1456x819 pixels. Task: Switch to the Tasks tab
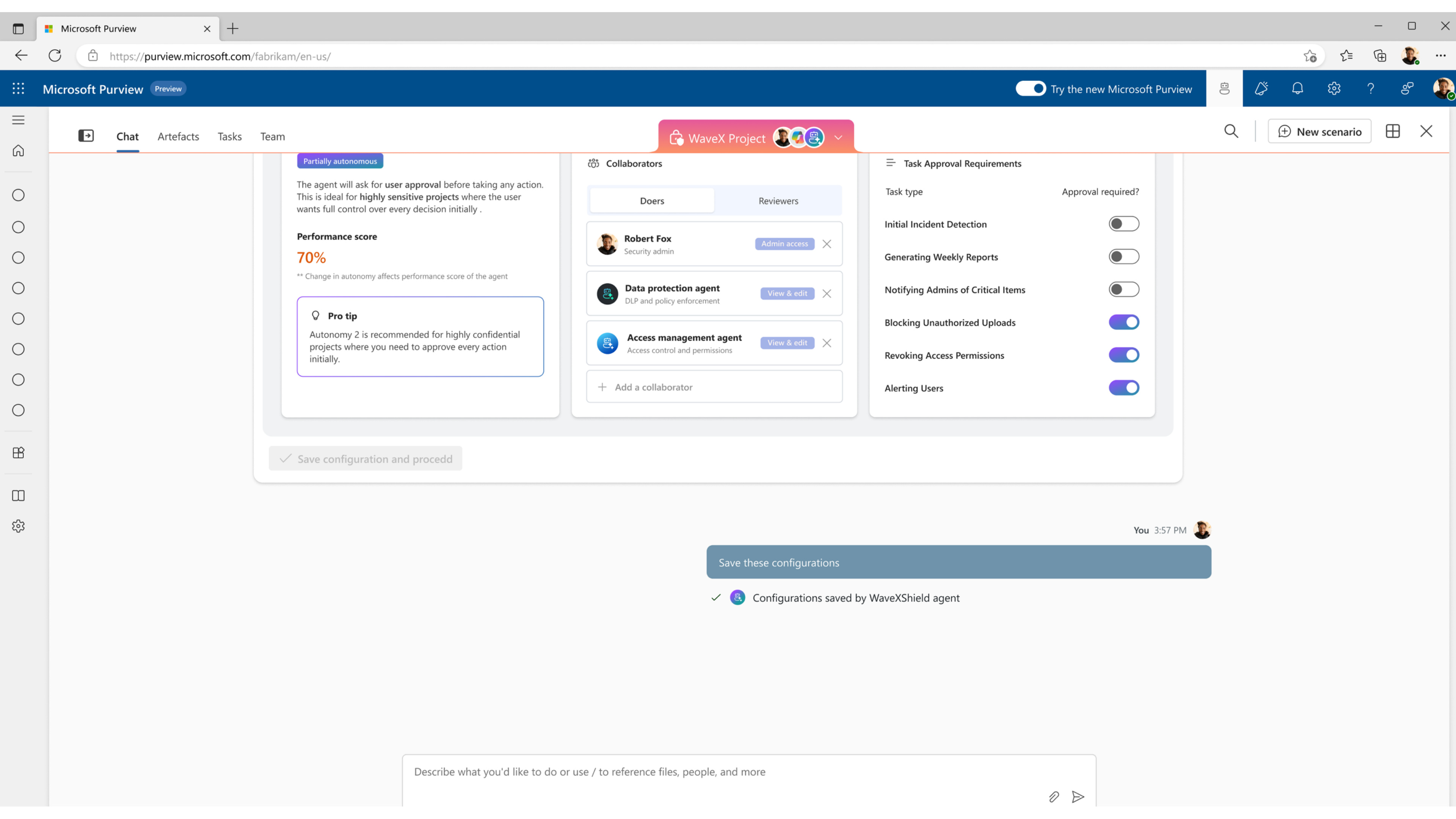[x=229, y=136]
